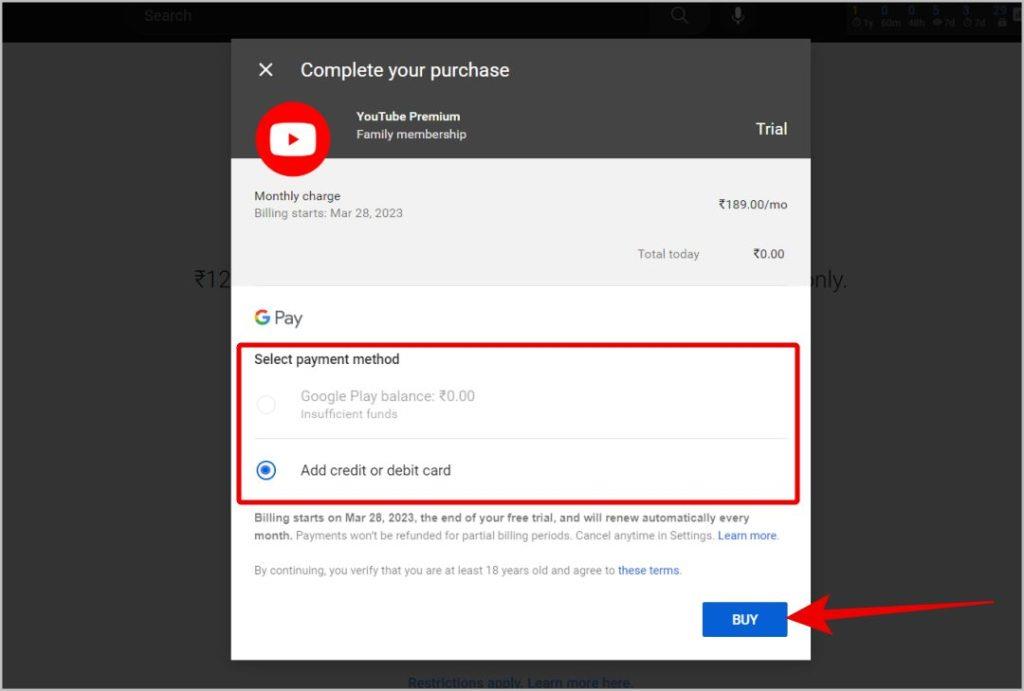
Task: Select Google Play balance radio button
Action: point(266,404)
